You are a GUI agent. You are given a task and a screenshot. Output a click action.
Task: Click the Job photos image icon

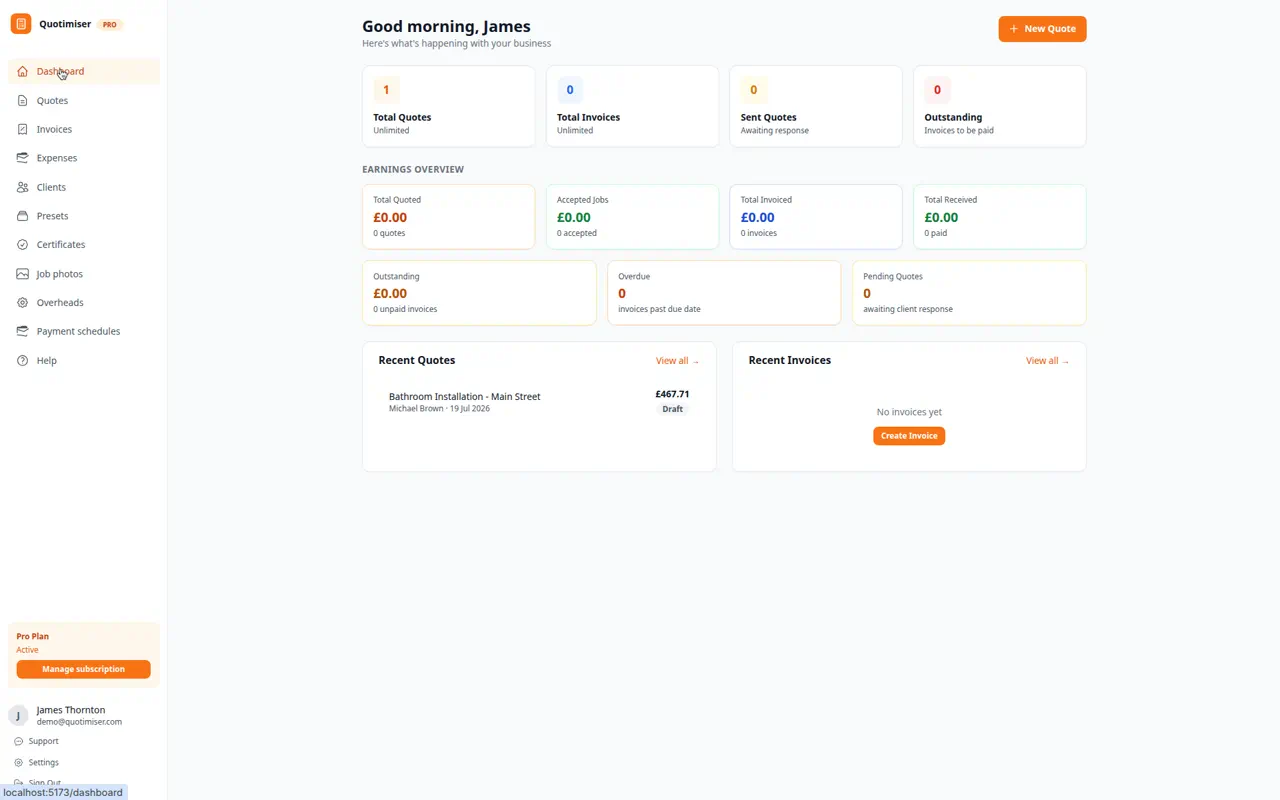(22, 274)
